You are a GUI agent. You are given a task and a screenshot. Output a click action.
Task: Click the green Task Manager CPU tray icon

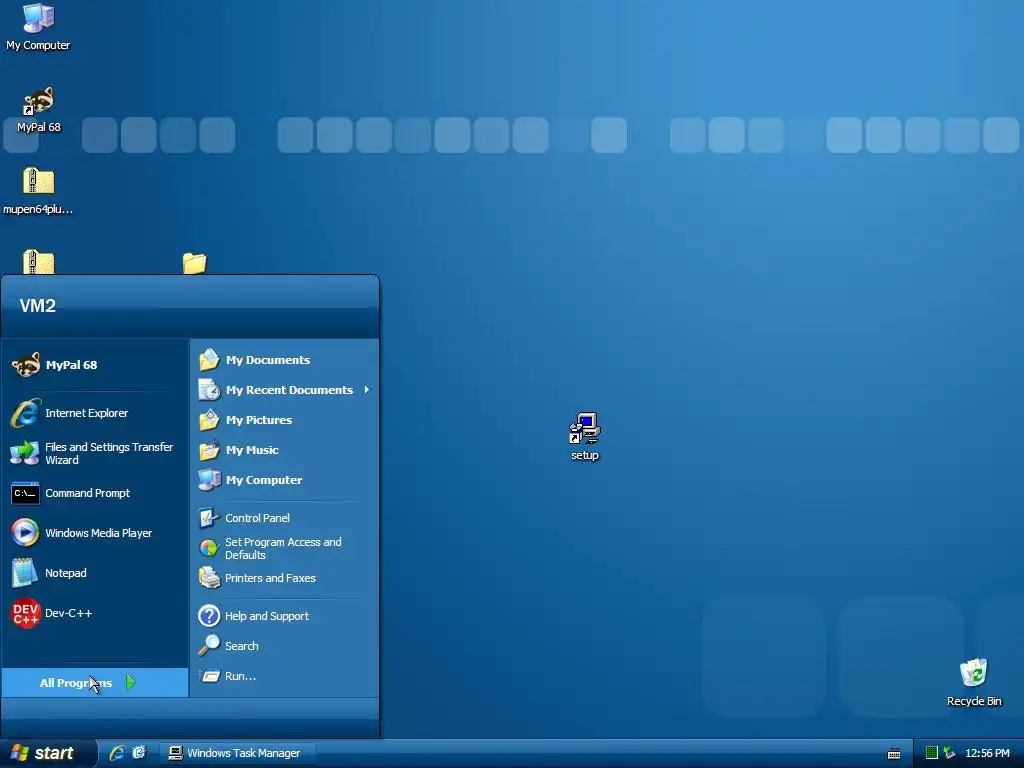(x=932, y=753)
